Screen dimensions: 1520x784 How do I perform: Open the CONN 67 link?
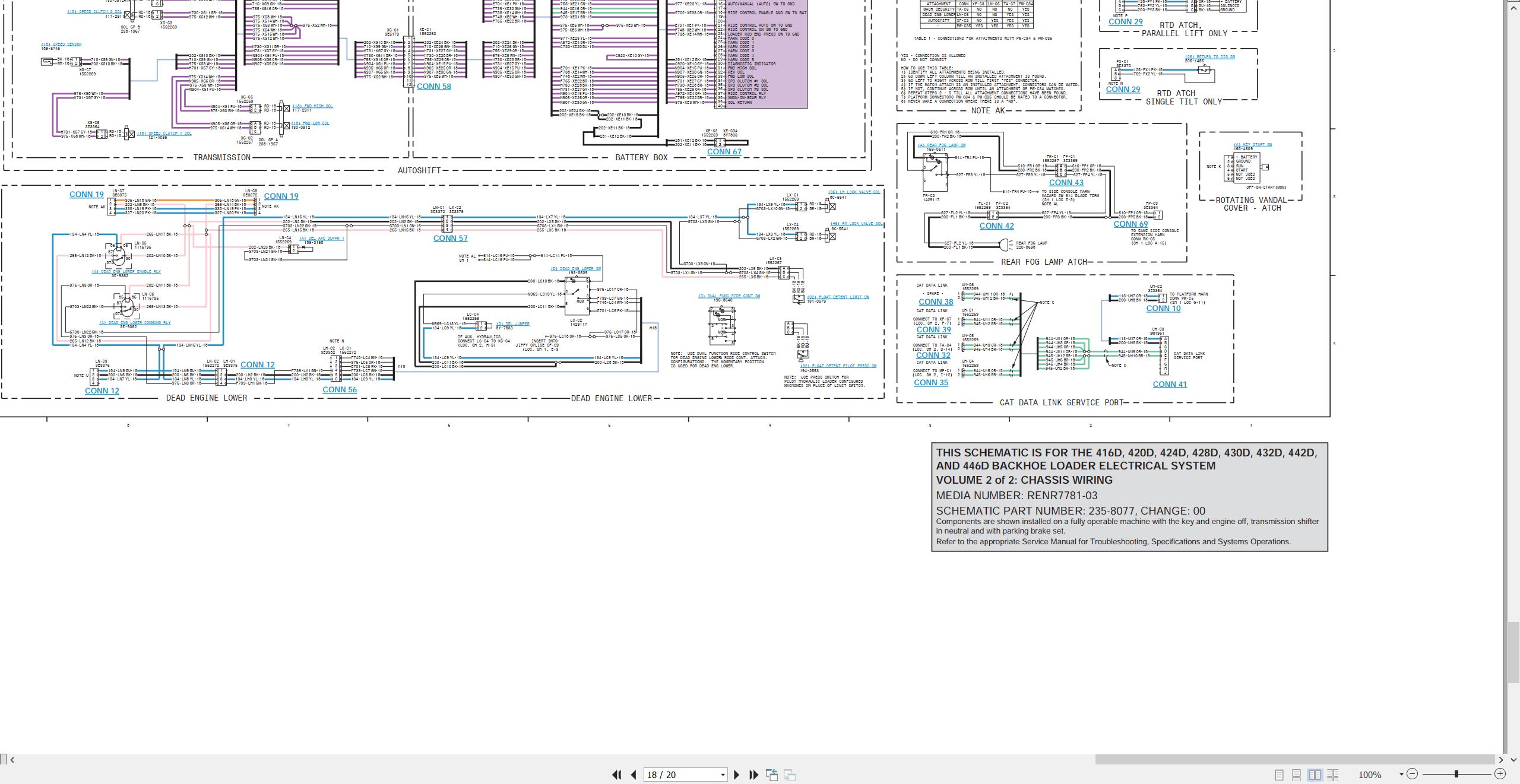point(724,152)
